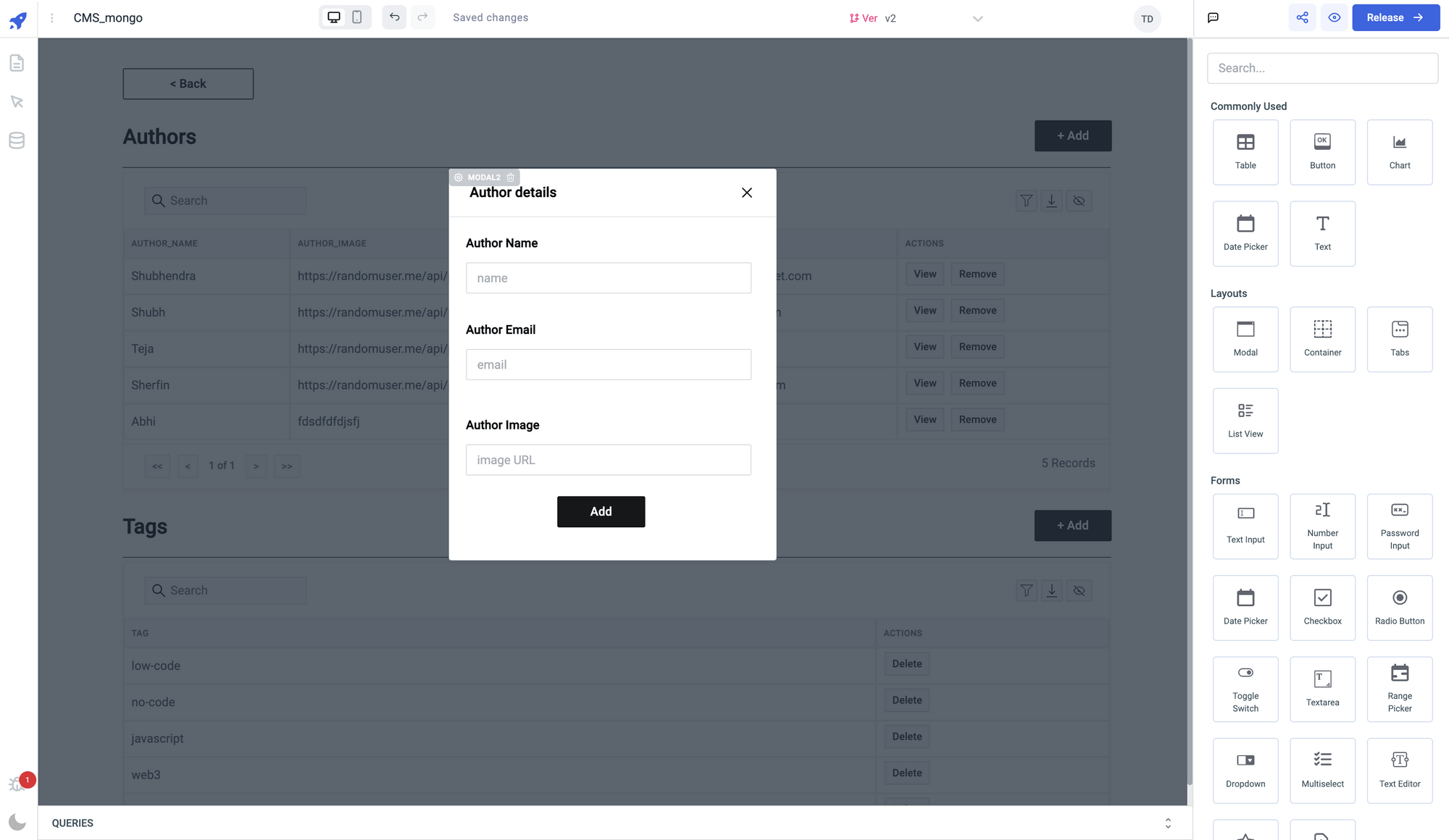The height and width of the screenshot is (840, 1449).
Task: Delete MODAL2 using trash icon
Action: pos(511,177)
